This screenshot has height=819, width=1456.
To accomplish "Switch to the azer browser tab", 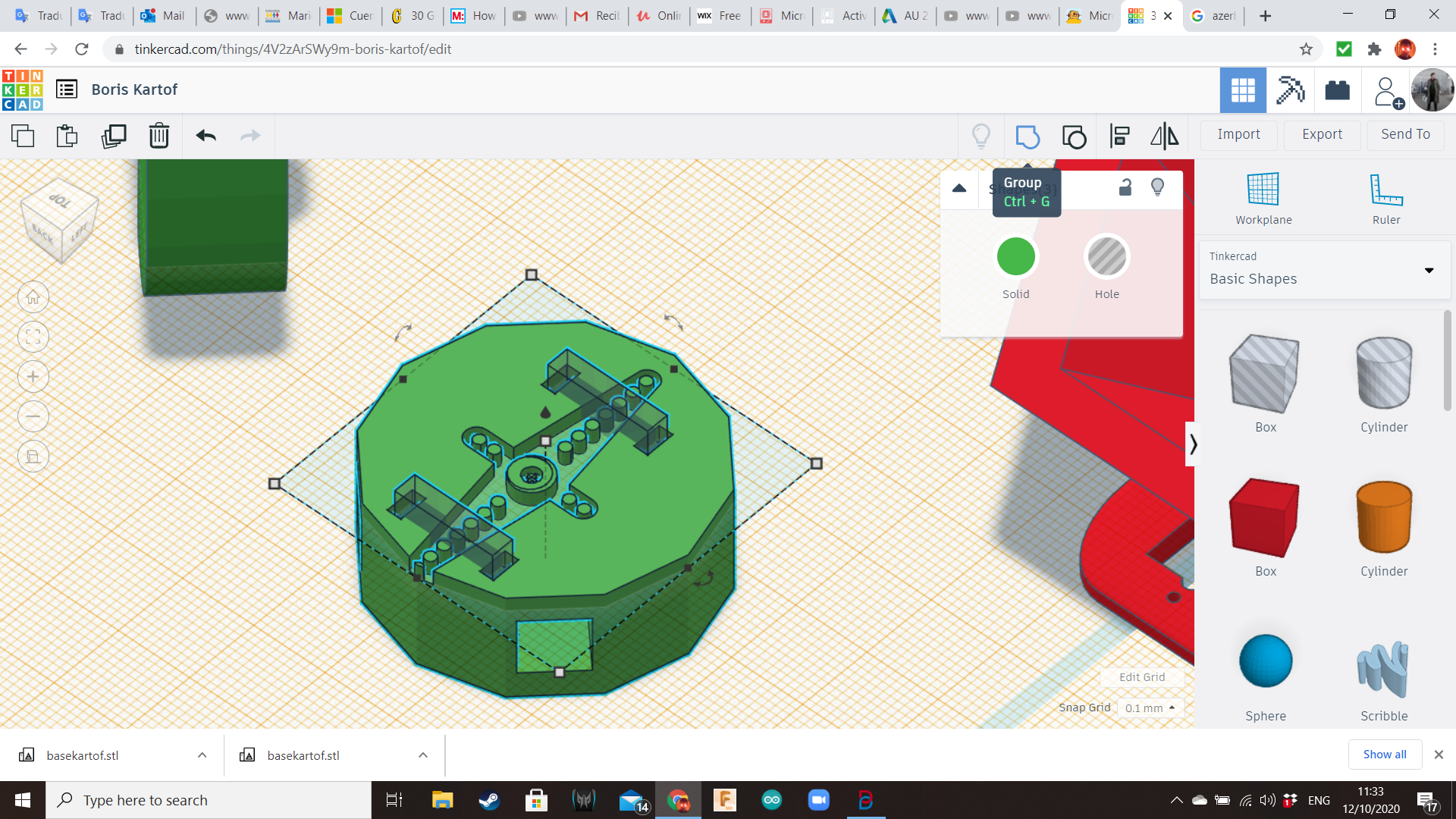I will click(1213, 16).
